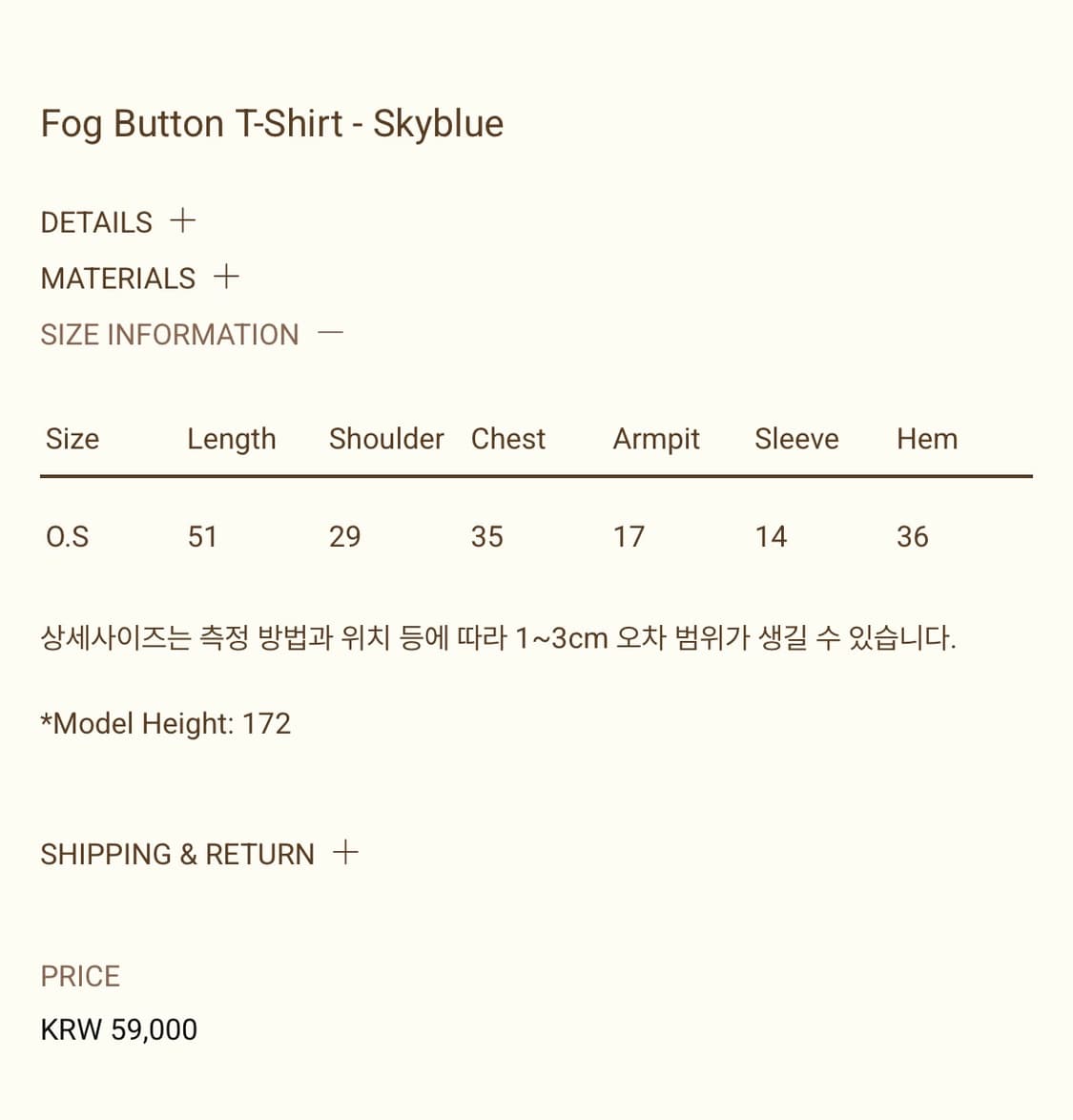Viewport: 1073px width, 1120px height.
Task: Expand the SHIPPING & RETURN section
Action: point(177,853)
